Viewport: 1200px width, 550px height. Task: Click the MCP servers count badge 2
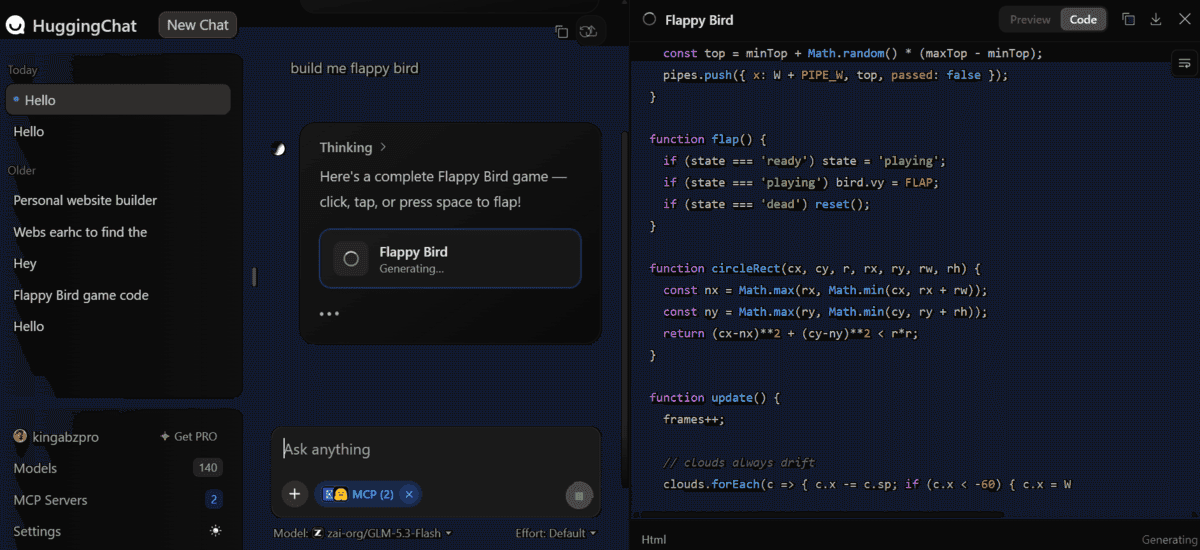[x=214, y=500]
